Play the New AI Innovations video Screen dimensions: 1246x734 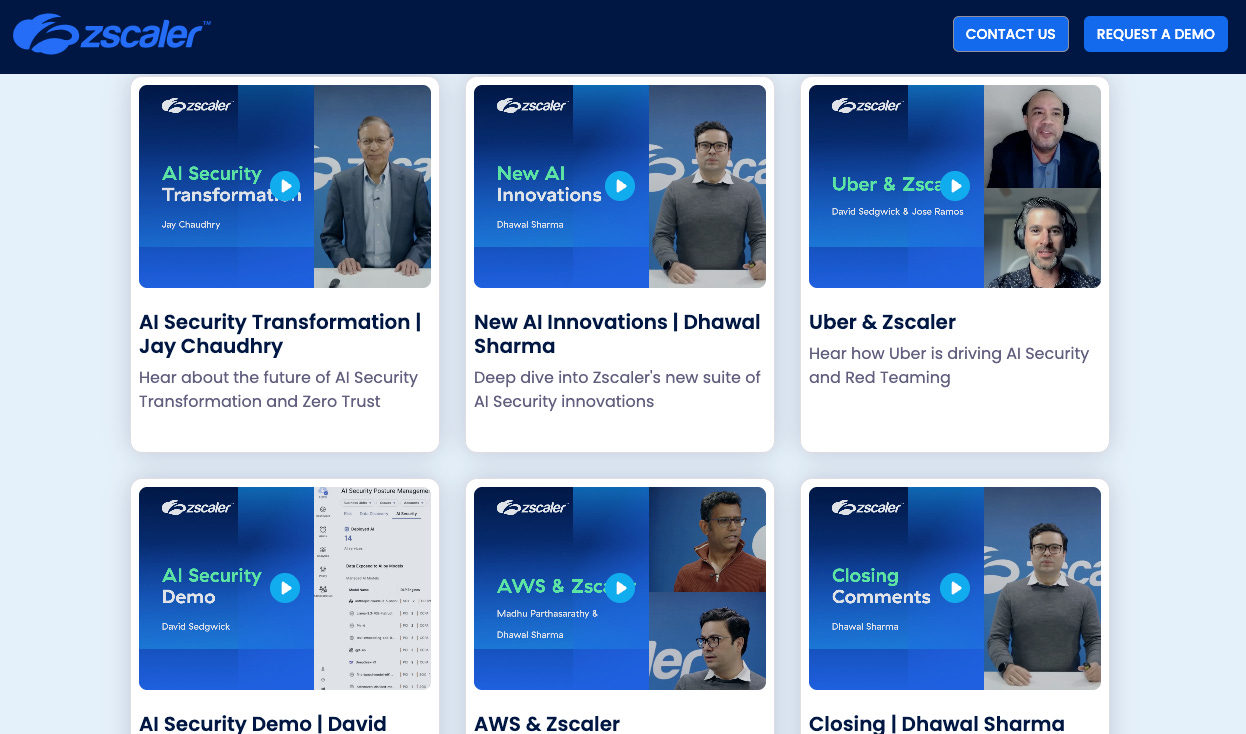[x=620, y=186]
